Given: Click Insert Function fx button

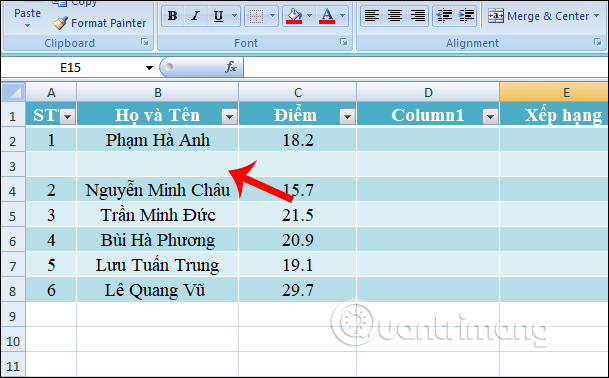Looking at the screenshot, I should pos(231,67).
